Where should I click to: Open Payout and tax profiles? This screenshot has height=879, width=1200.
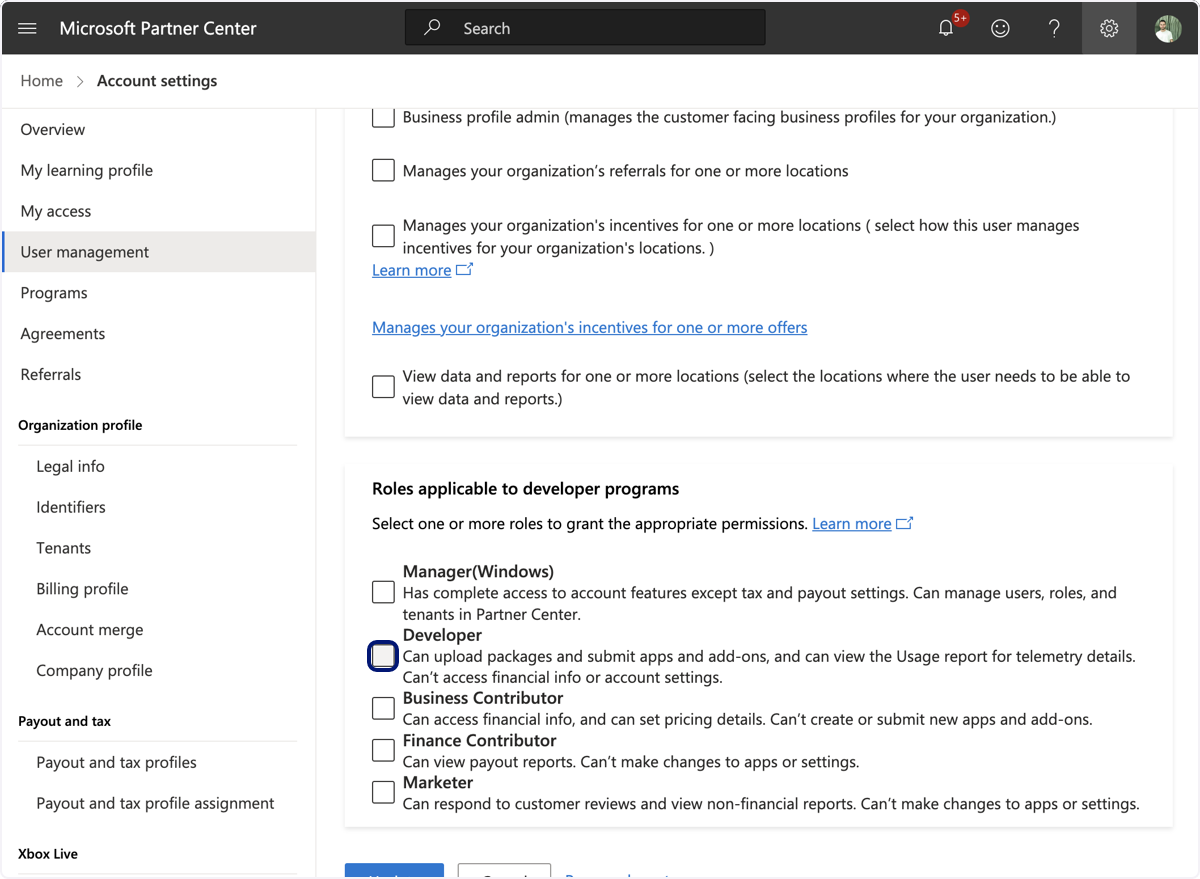pos(116,762)
